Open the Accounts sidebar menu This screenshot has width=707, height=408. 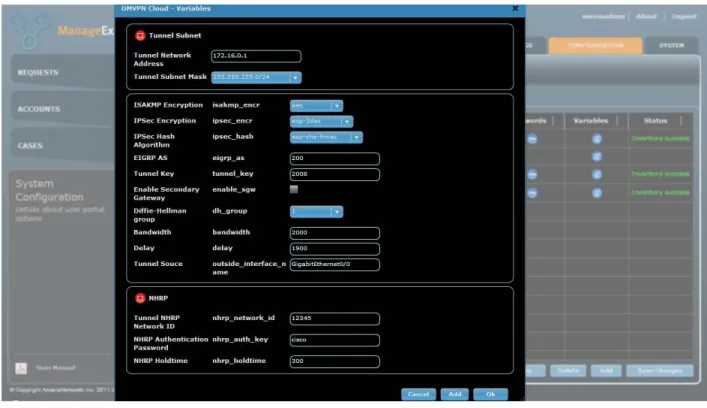click(x=63, y=109)
